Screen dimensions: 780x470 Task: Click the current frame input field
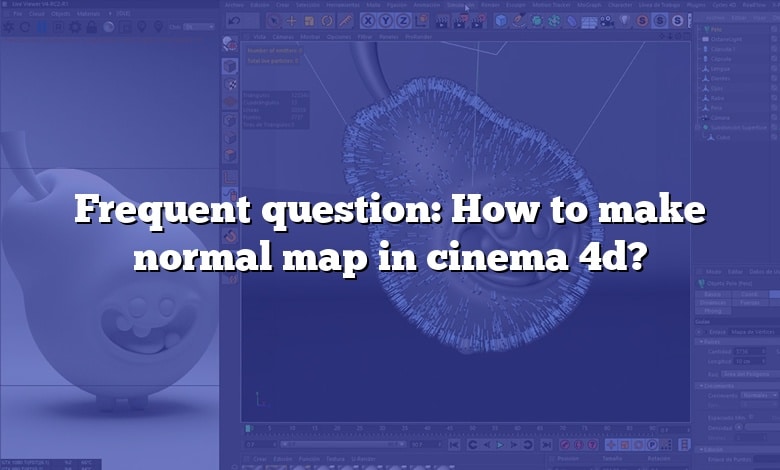(x=260, y=444)
